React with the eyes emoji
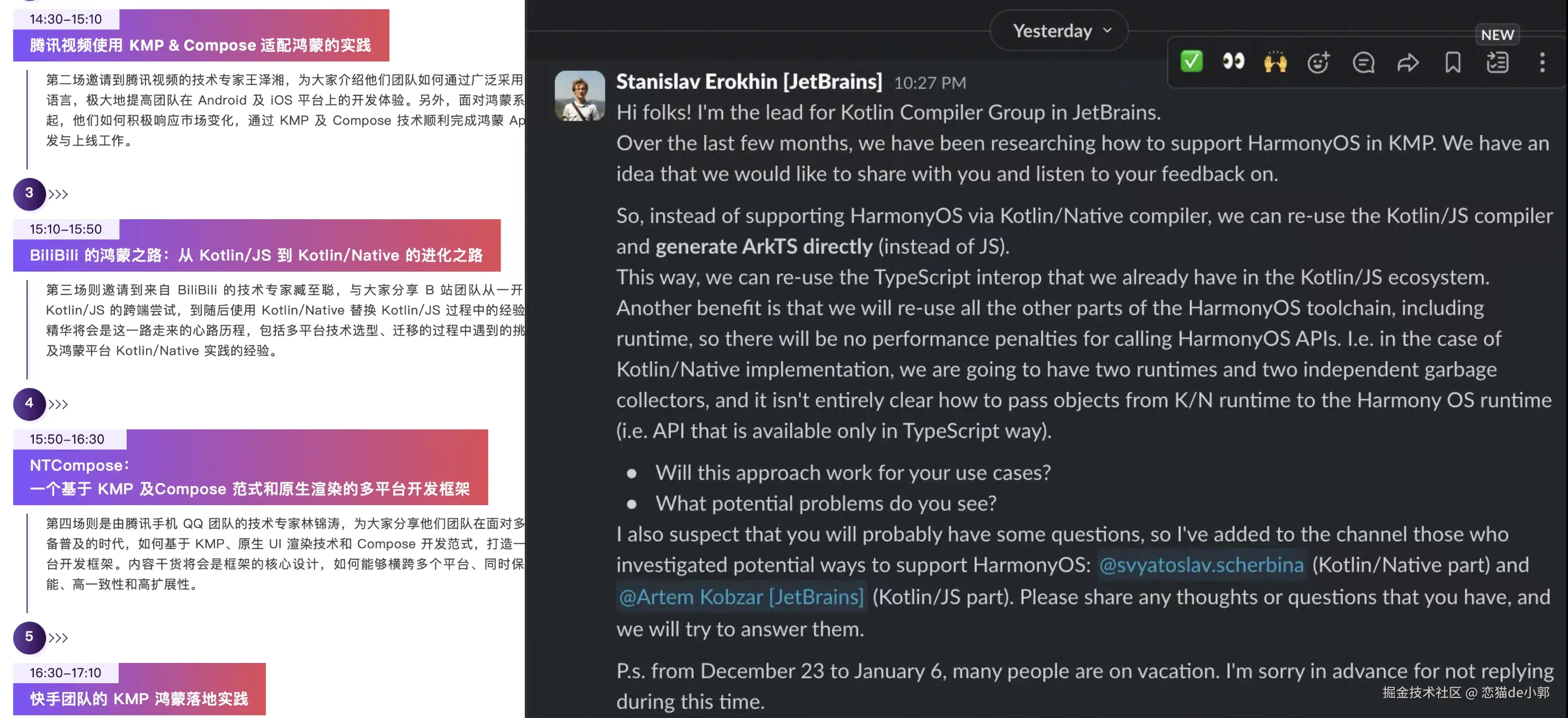 (1233, 61)
